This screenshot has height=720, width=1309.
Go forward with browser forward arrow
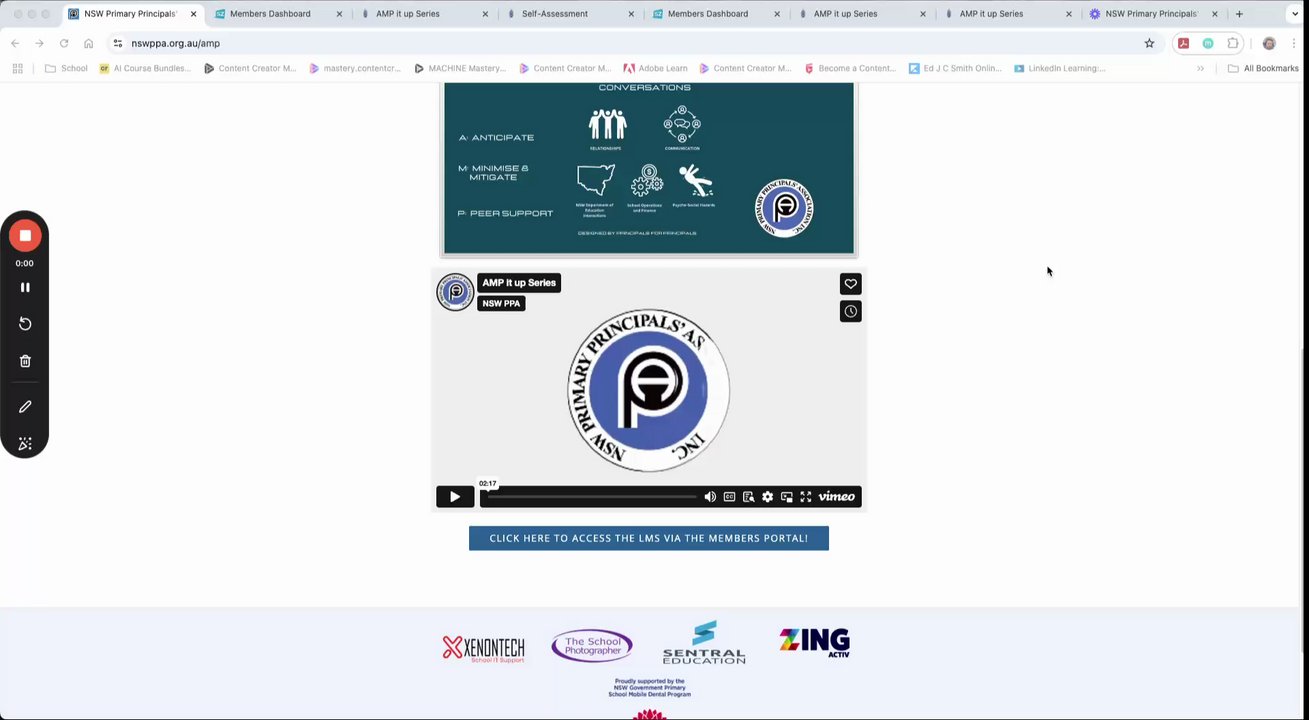coord(39,43)
